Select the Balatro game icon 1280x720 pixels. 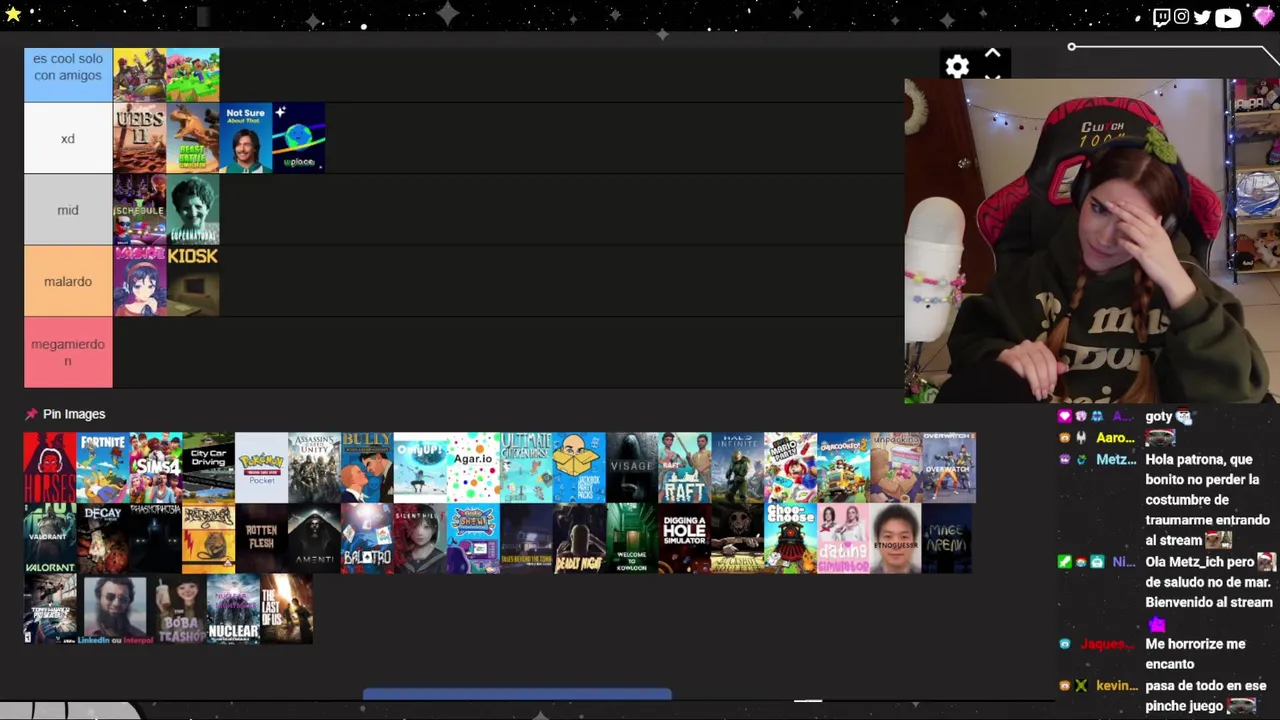[x=367, y=538]
